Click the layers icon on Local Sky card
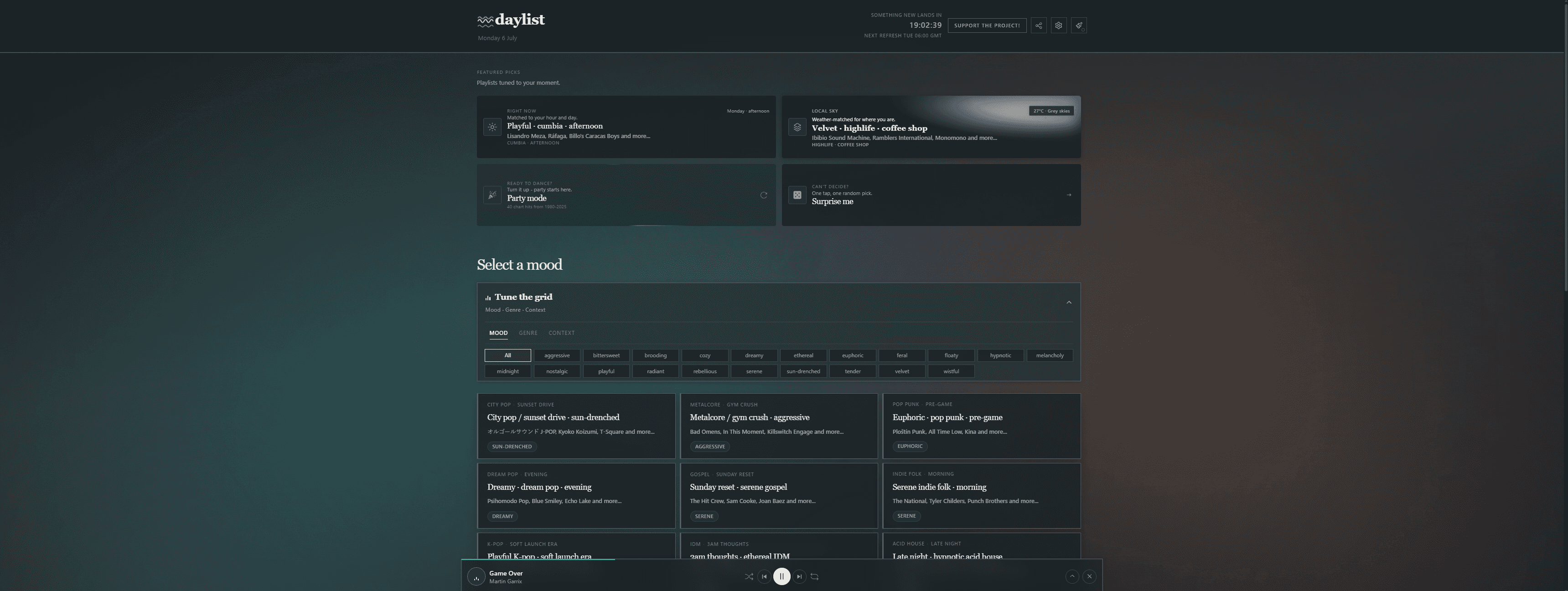The width and height of the screenshot is (1568, 591). click(x=797, y=127)
